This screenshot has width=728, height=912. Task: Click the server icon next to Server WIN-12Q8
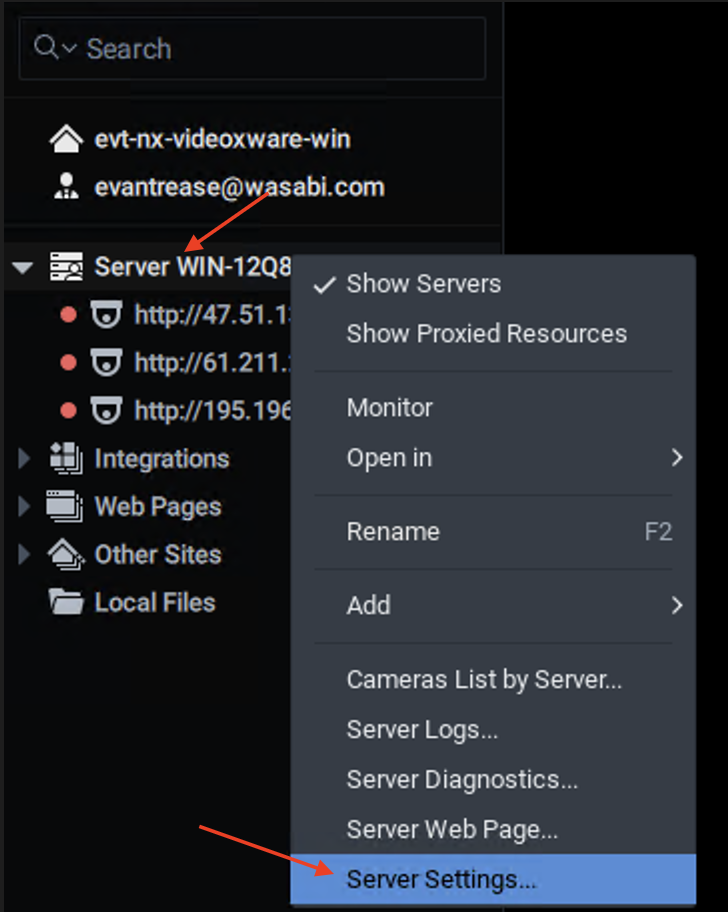[x=66, y=267]
